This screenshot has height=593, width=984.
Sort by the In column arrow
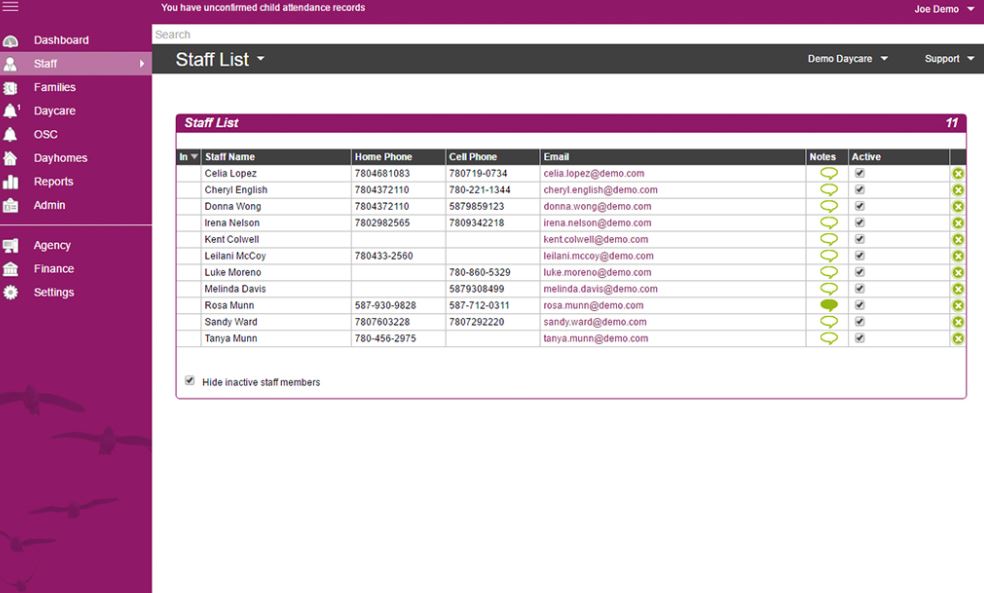click(x=194, y=156)
